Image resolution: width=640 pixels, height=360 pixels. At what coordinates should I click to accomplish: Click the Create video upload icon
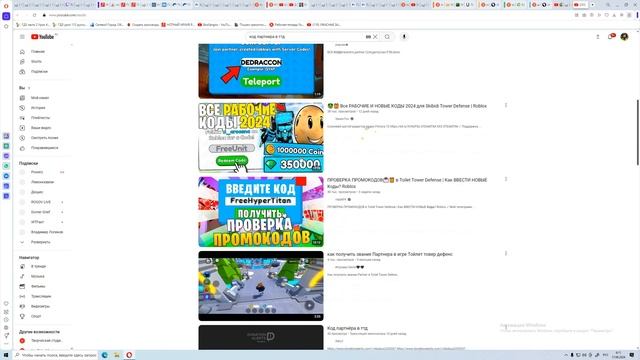[x=598, y=37]
